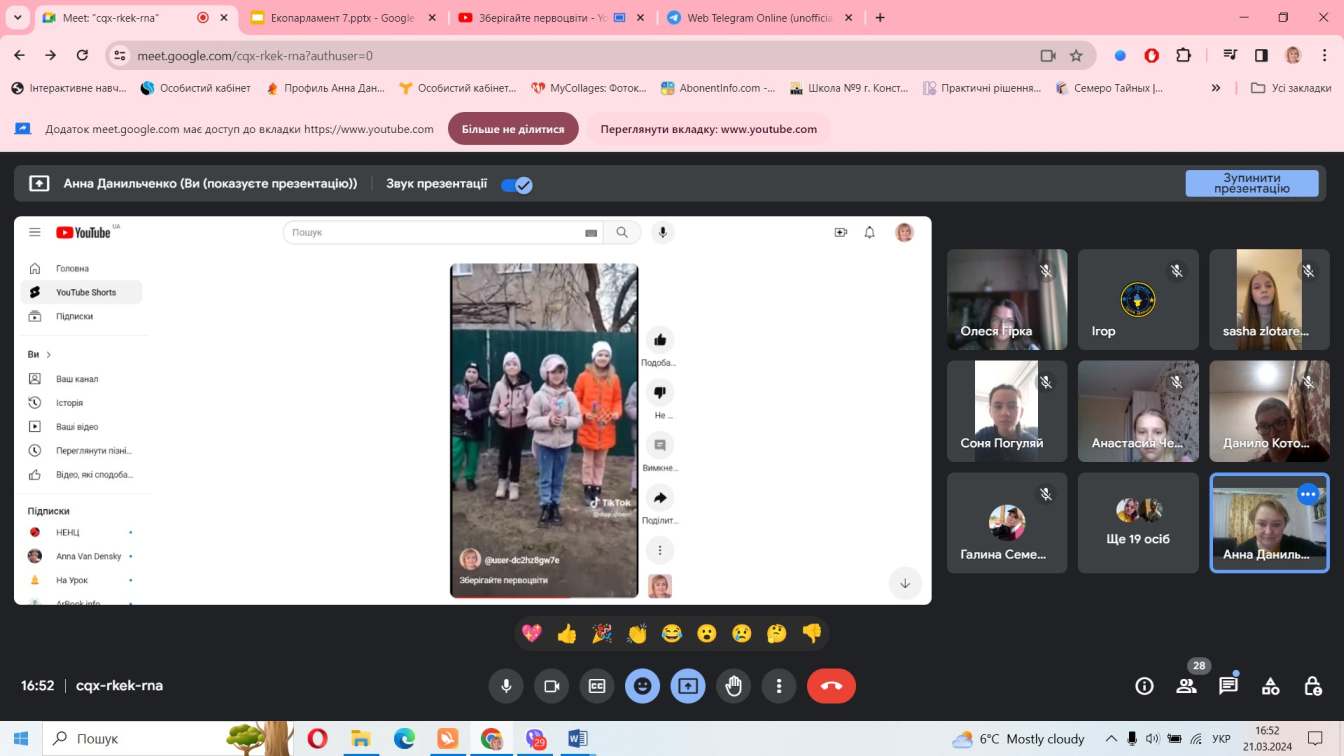
Task: Click the @user-dc2hz8gw7e channel name
Action: point(522,560)
